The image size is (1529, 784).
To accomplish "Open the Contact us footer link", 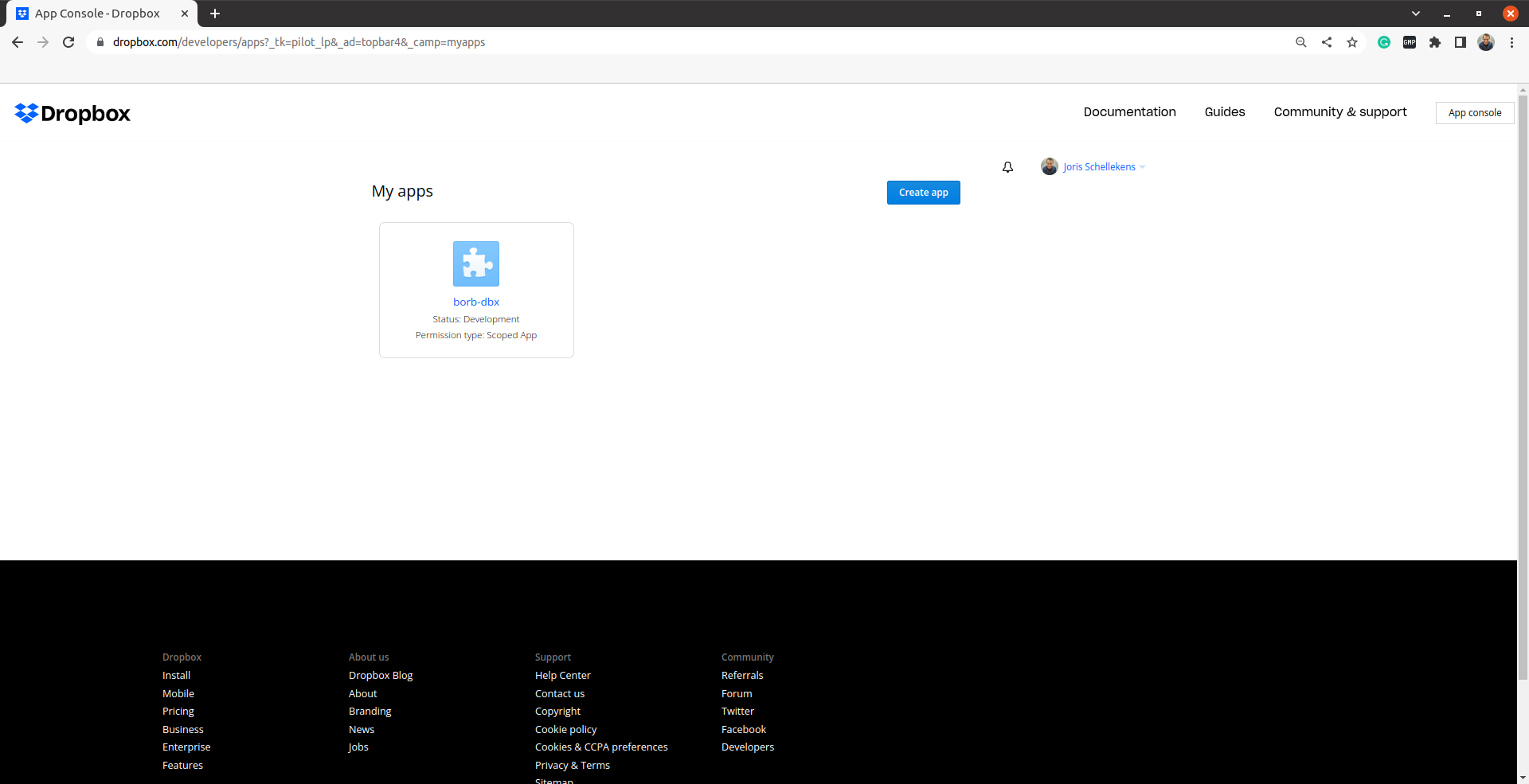I will click(x=560, y=694).
